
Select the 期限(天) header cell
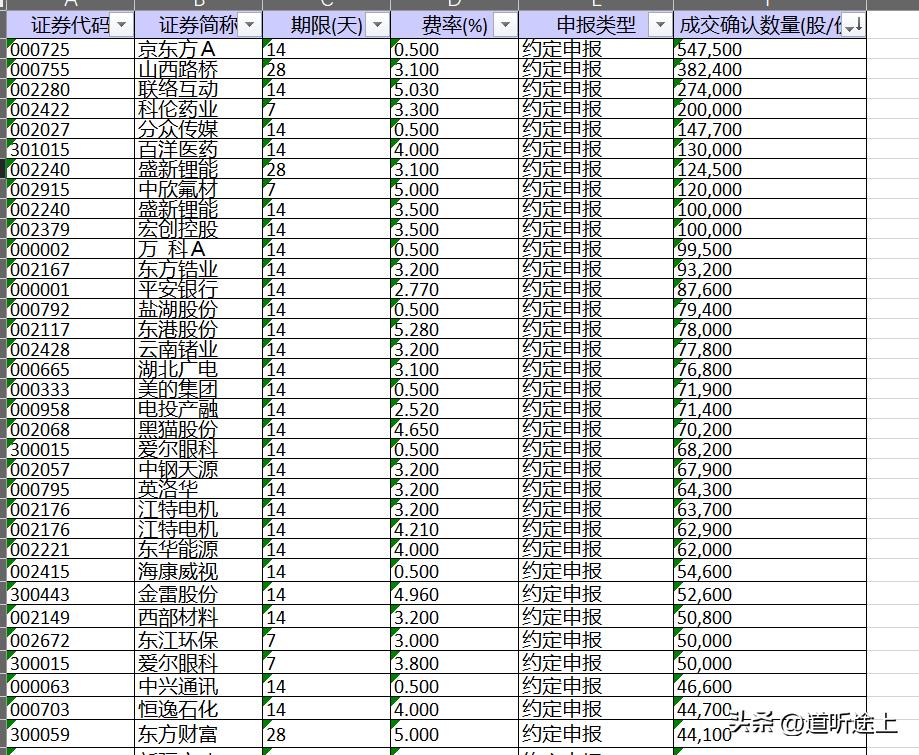326,25
